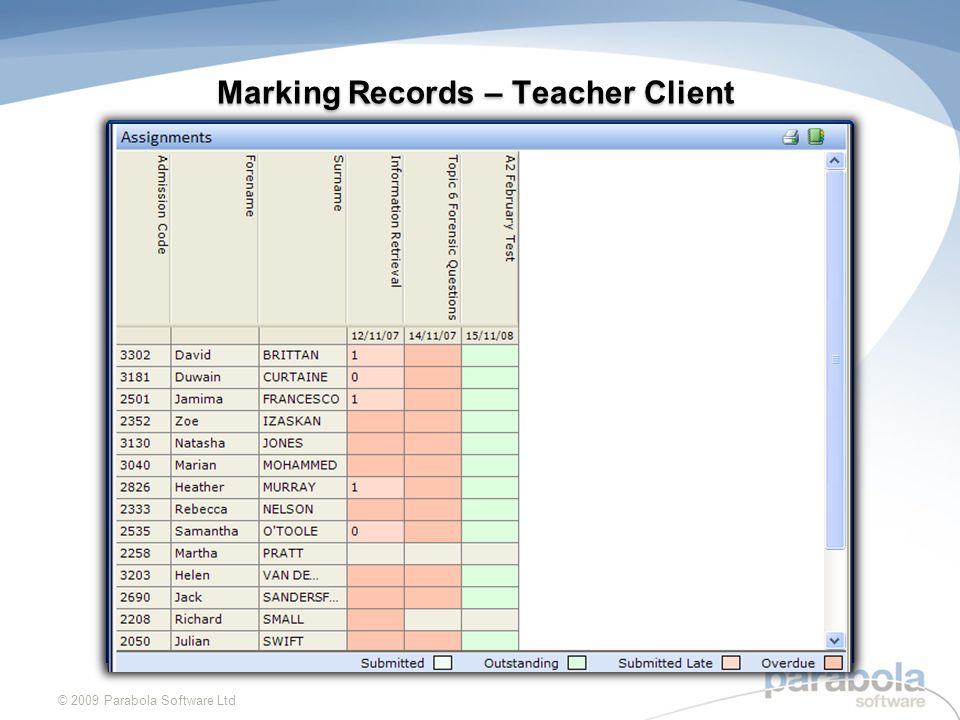
Task: Select surname IZASKAN
Action: [303, 421]
